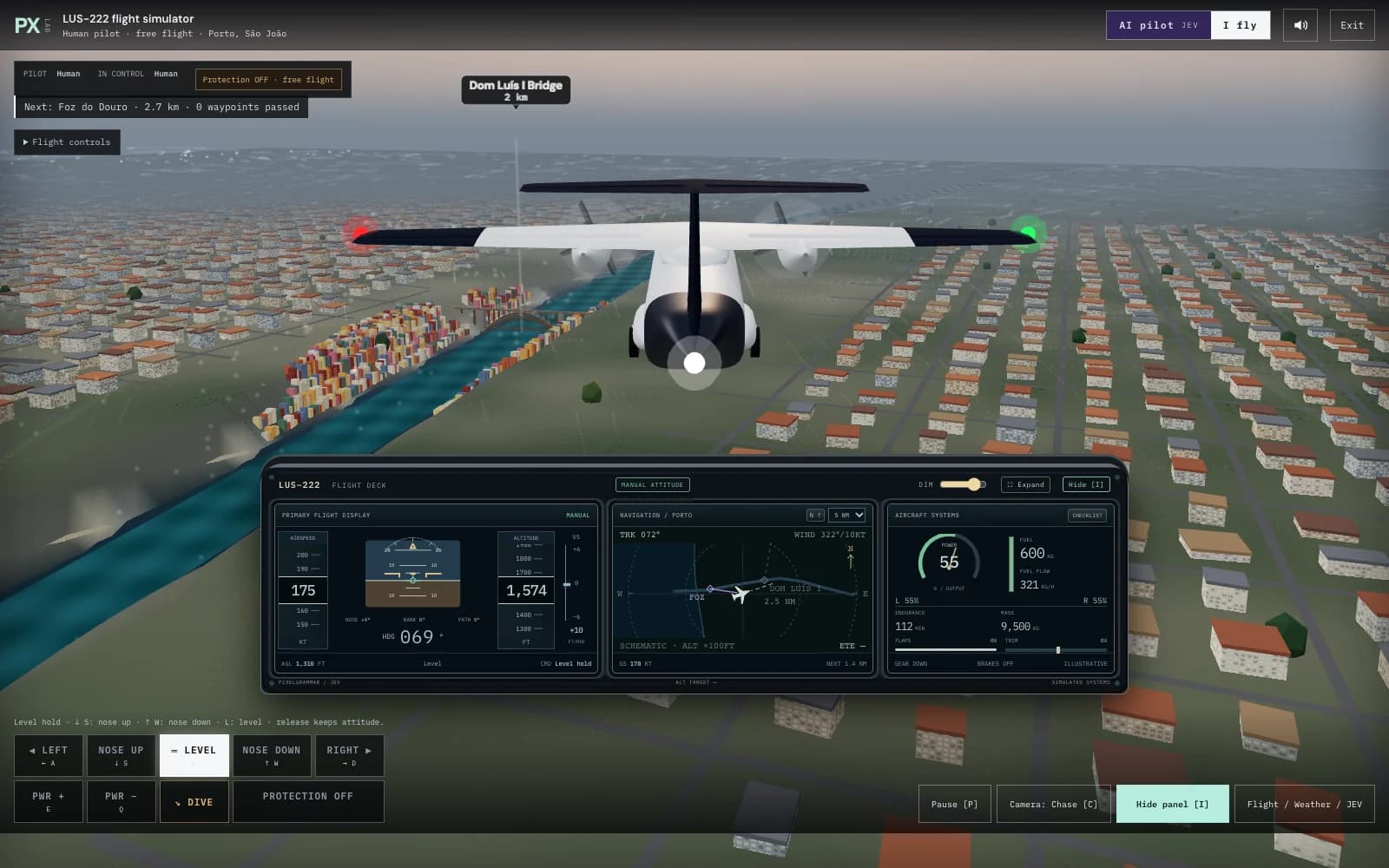Click the Dom Luís I Bridge label

[516, 90]
